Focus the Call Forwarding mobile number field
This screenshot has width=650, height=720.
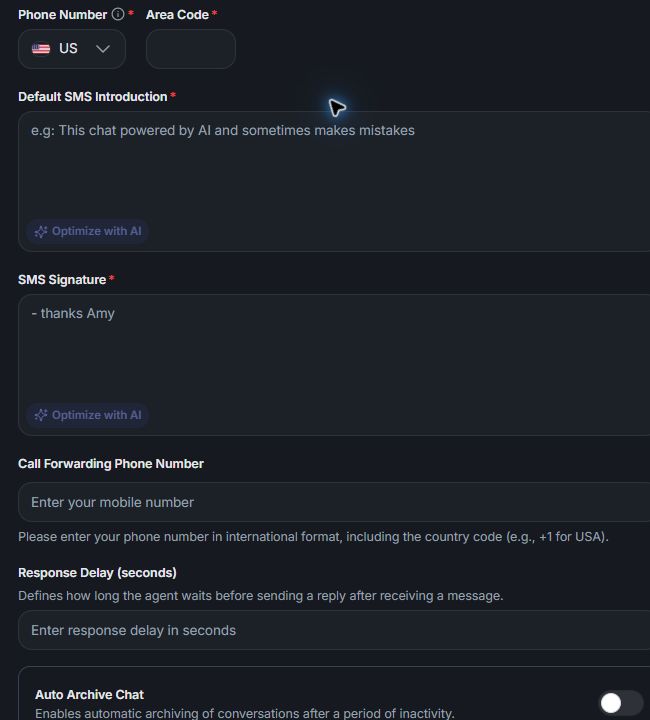pos(334,502)
